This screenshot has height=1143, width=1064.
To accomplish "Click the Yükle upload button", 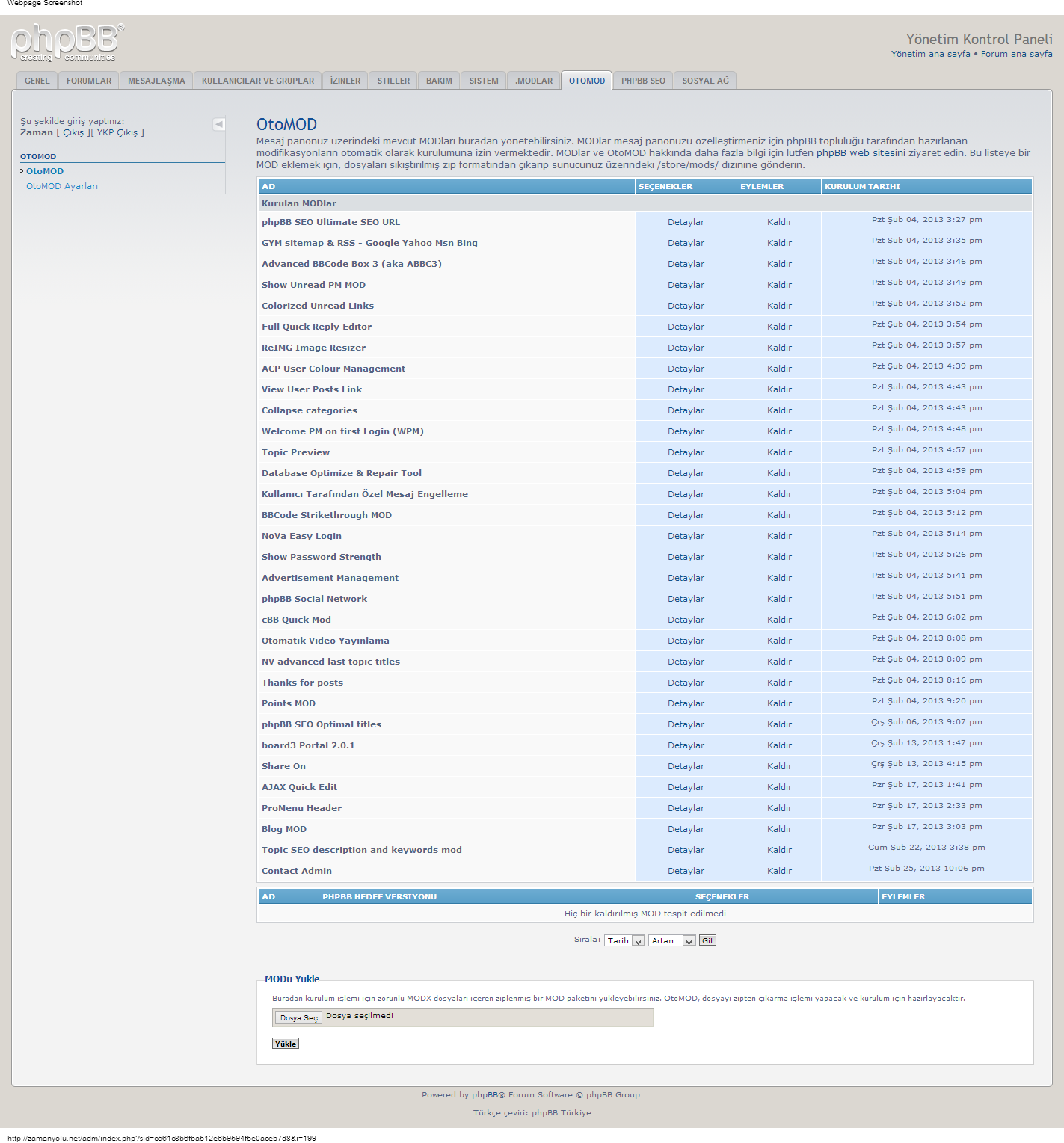I will pyautogui.click(x=286, y=1044).
